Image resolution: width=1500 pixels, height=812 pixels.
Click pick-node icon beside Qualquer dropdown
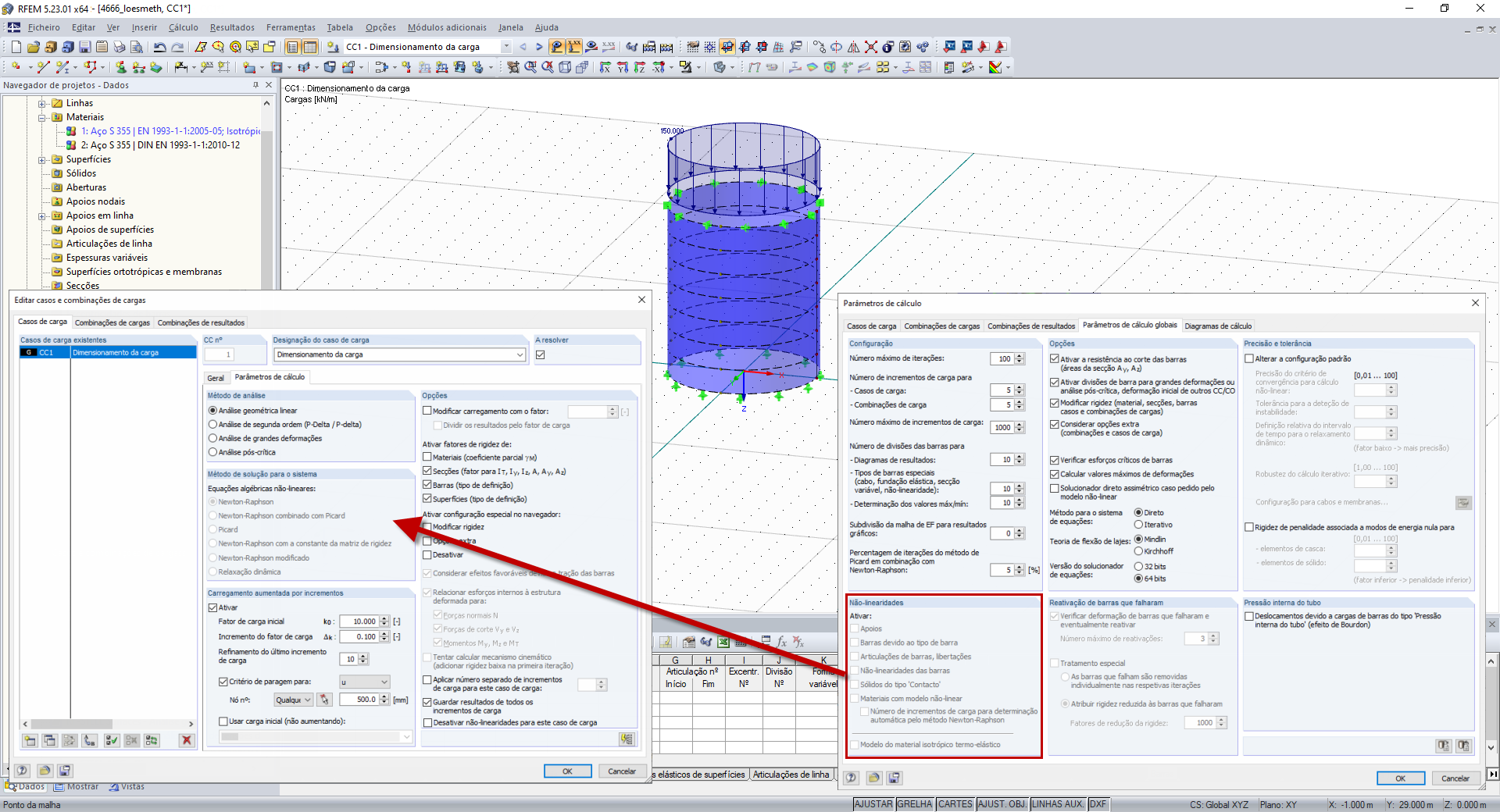coord(325,700)
